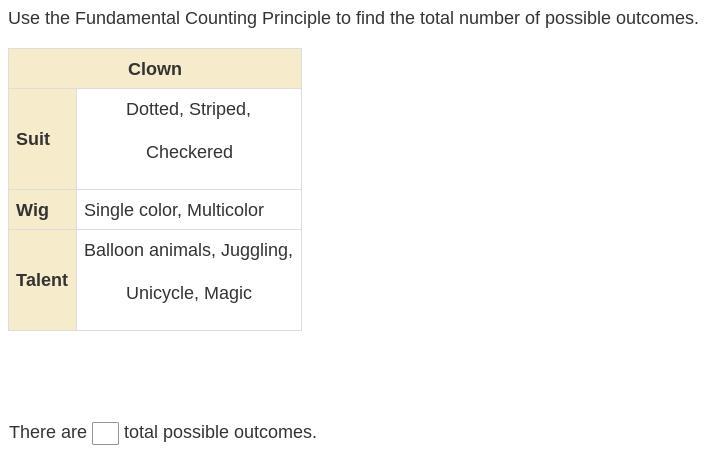Click the answer box after 'There are'

click(x=105, y=433)
